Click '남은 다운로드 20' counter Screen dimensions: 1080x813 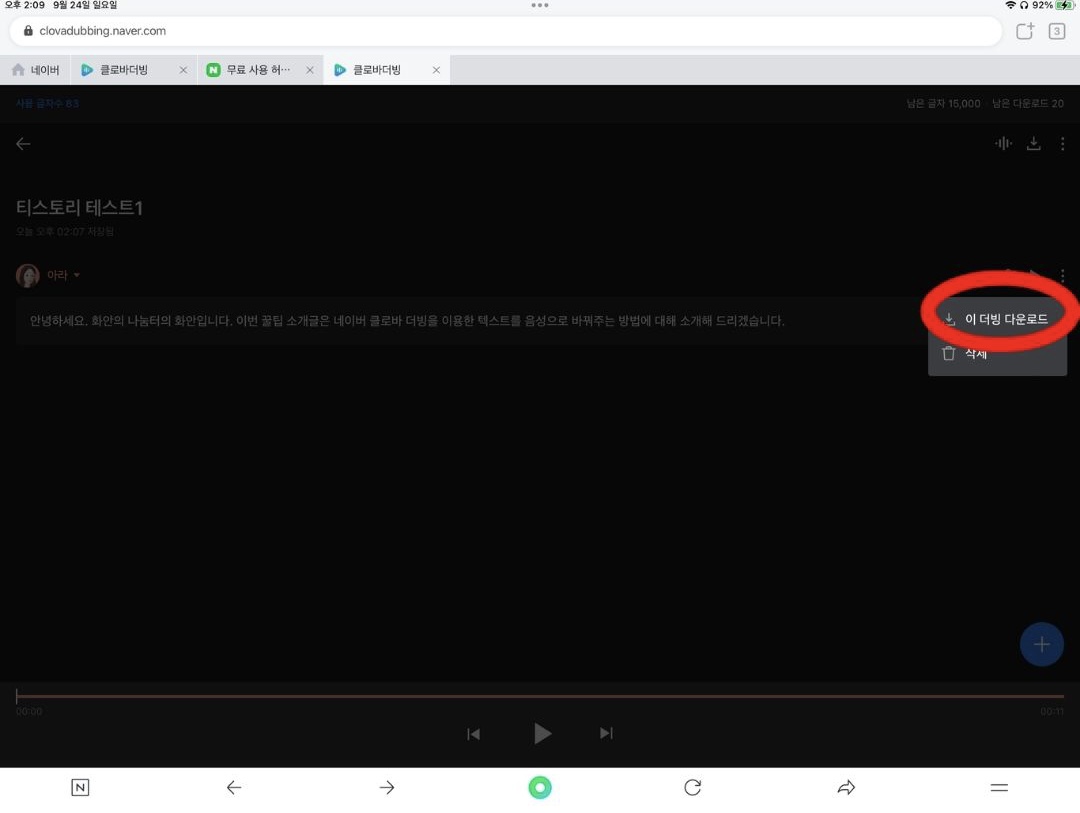coord(1028,103)
